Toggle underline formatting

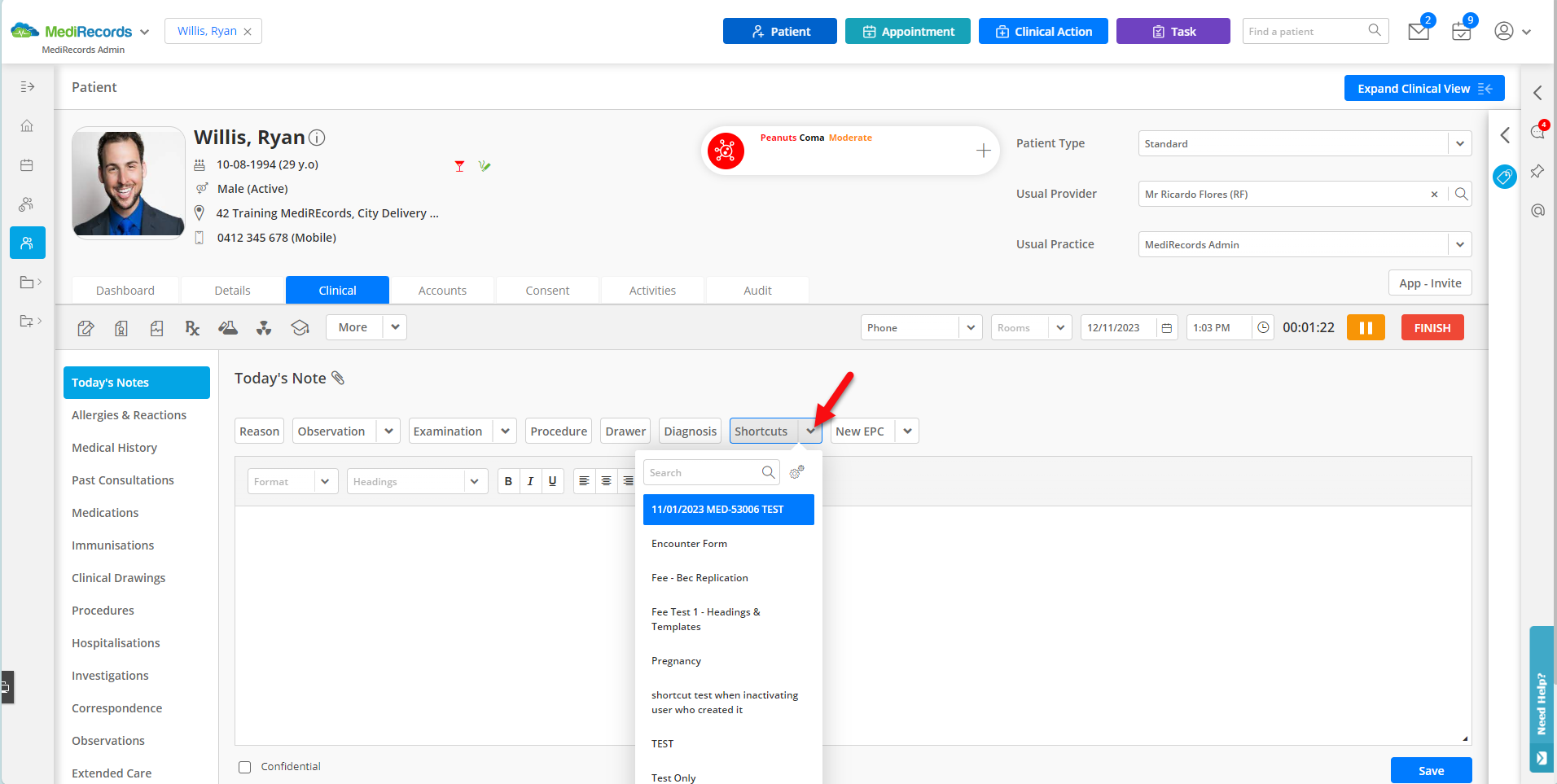pyautogui.click(x=552, y=481)
